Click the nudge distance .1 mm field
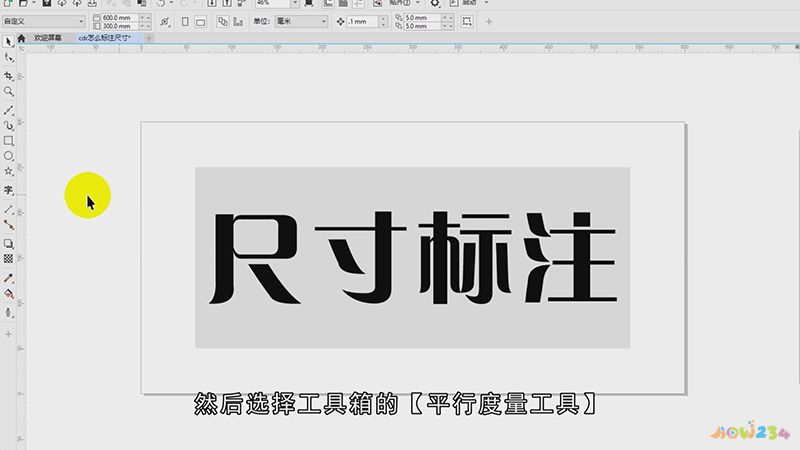 [x=362, y=21]
